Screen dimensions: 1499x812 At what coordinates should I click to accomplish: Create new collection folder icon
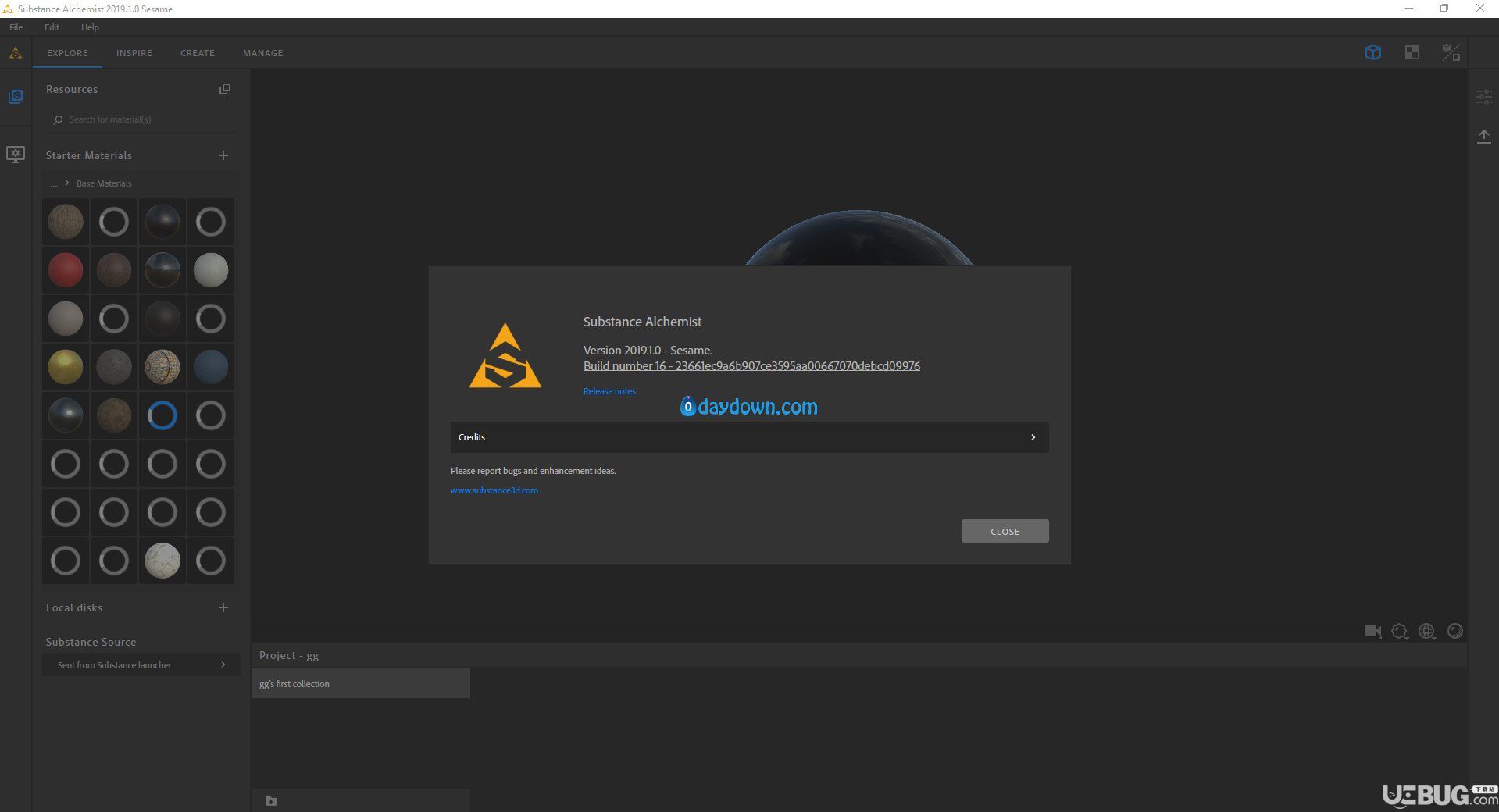click(x=271, y=801)
